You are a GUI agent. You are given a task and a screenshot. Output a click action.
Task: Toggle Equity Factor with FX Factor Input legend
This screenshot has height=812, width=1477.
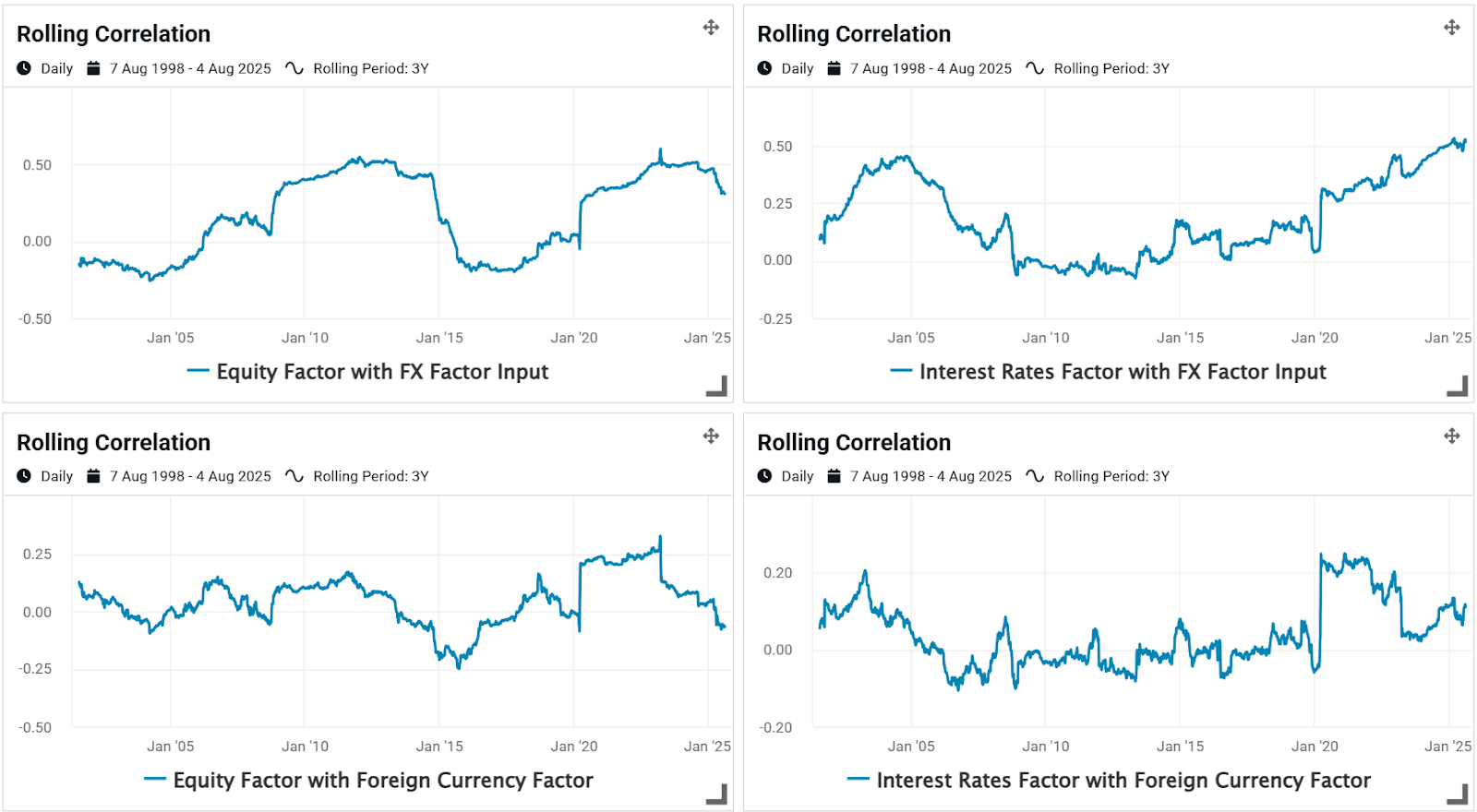pos(381,372)
